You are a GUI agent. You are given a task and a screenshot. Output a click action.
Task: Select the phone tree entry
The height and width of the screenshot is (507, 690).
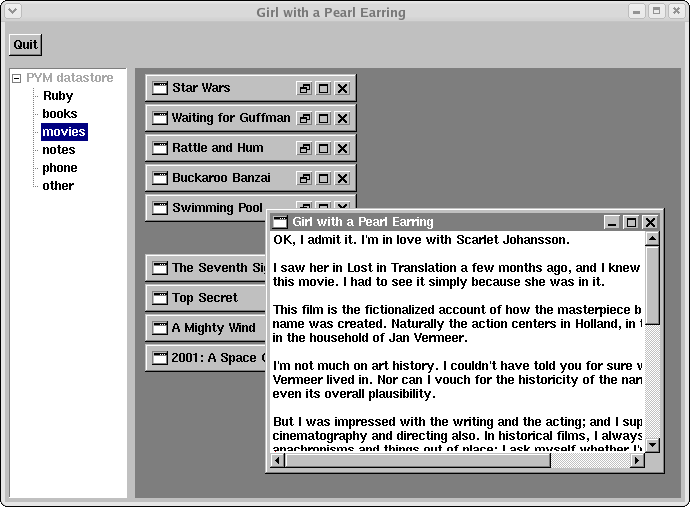pyautogui.click(x=59, y=168)
